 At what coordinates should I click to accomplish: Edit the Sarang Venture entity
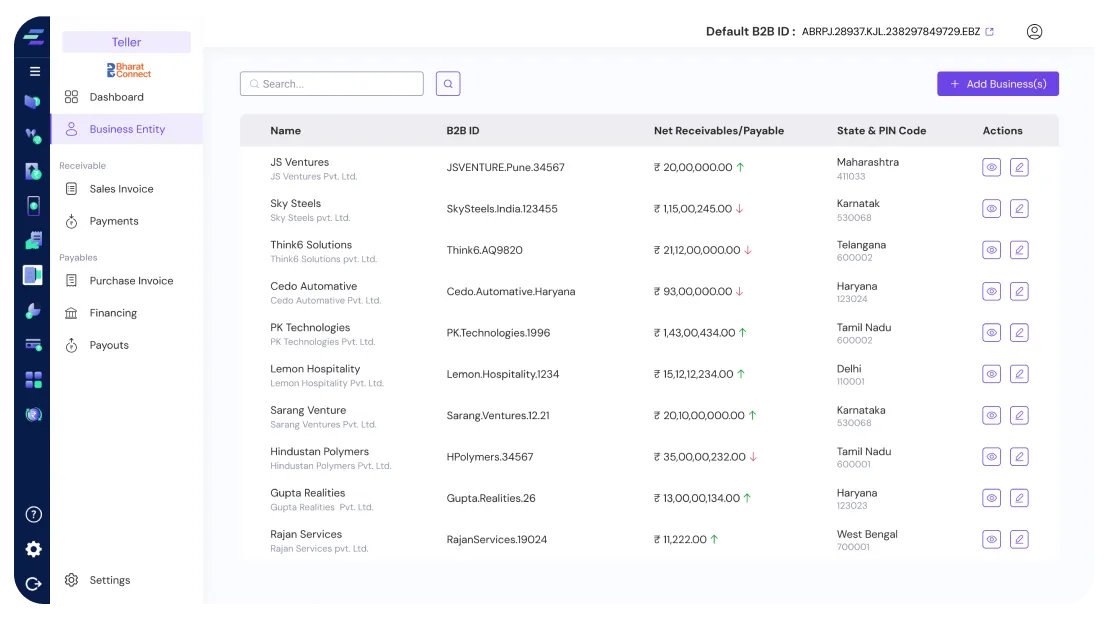coord(1019,415)
